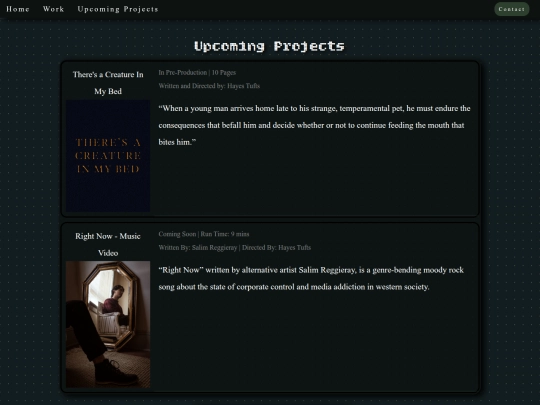The height and width of the screenshot is (405, 540).
Task: Go to the Home nav link
Action: [x=18, y=9]
